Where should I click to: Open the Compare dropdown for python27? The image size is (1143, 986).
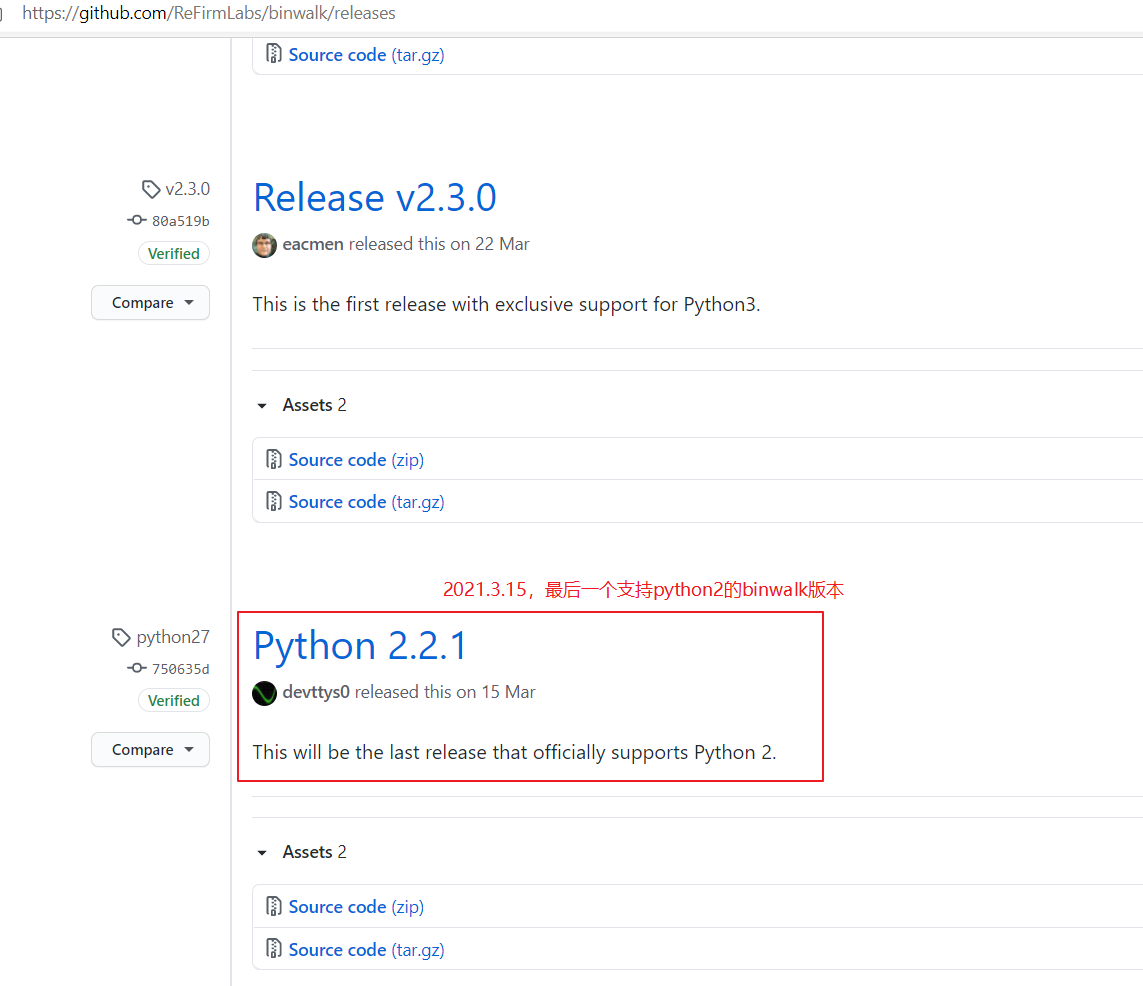click(x=150, y=750)
